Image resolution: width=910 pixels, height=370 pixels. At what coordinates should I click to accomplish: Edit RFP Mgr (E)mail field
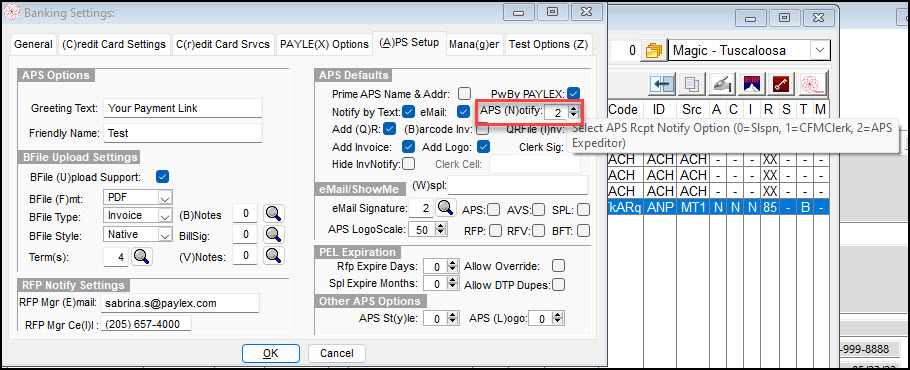(x=179, y=303)
